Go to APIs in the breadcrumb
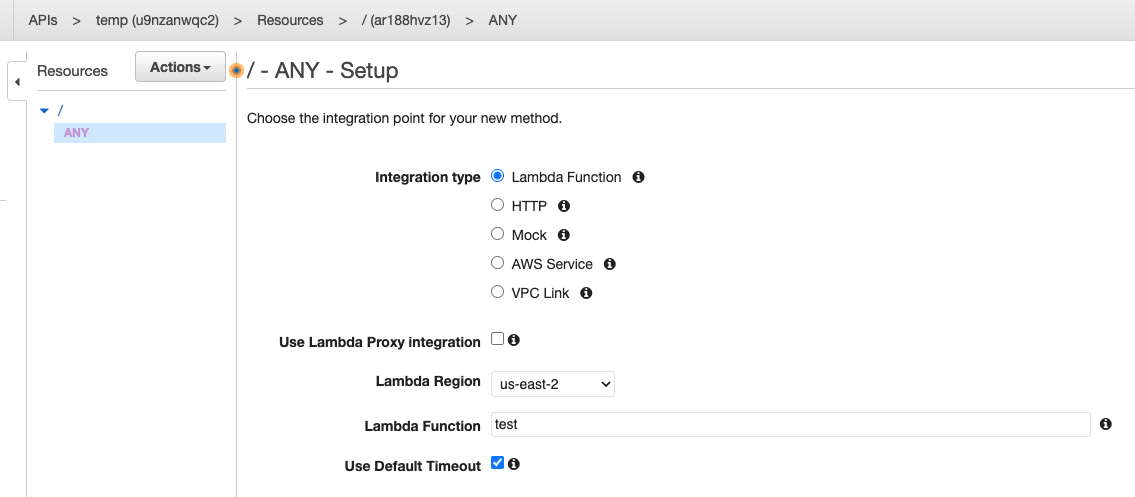The image size is (1135, 497). pos(43,20)
